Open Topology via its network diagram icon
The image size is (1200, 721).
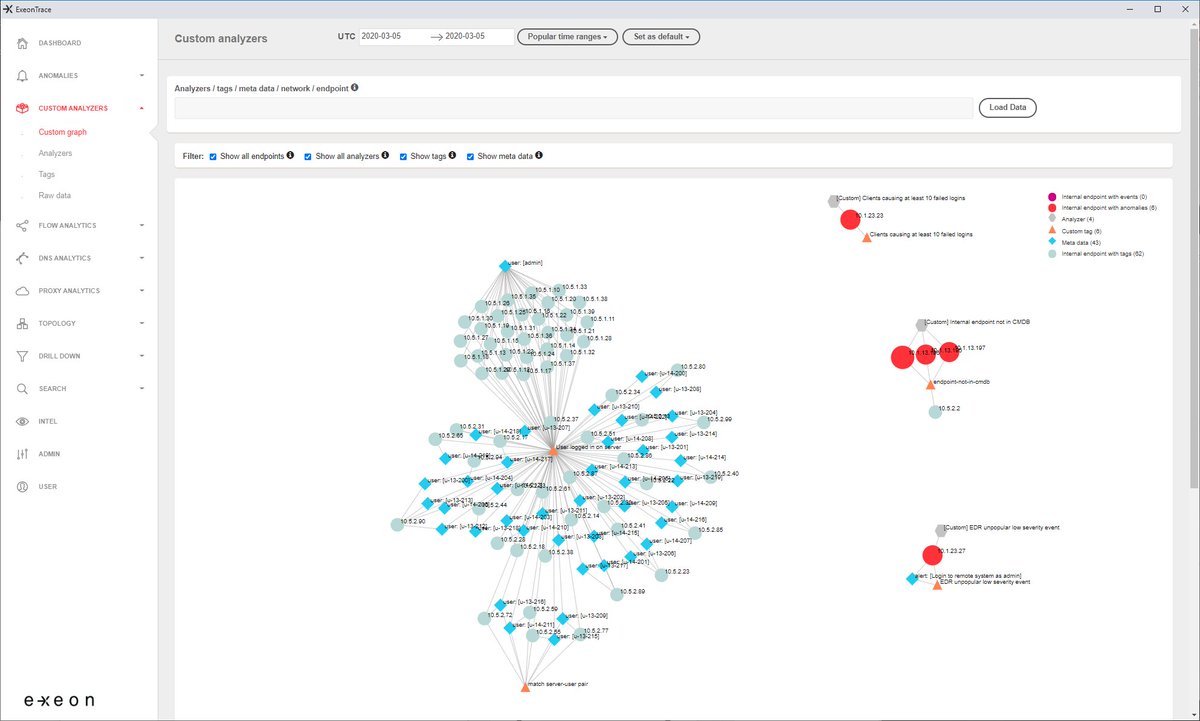[x=20, y=323]
